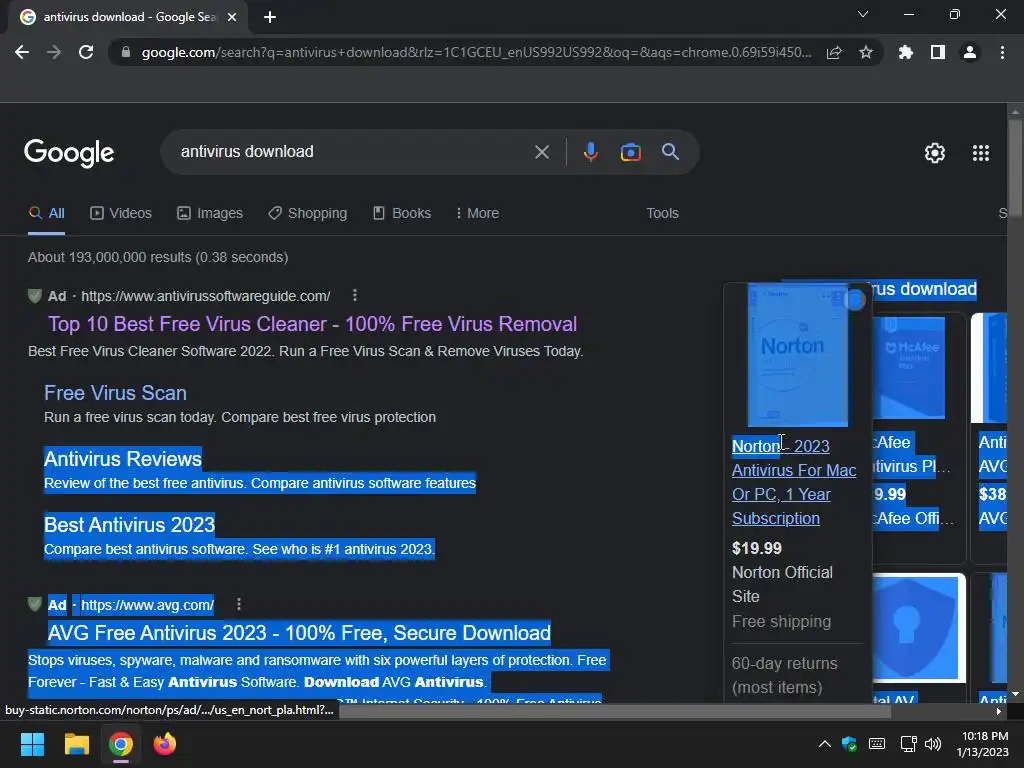Open the touch keyboard tray icon
Image resolution: width=1024 pixels, height=768 pixels.
coord(877,744)
